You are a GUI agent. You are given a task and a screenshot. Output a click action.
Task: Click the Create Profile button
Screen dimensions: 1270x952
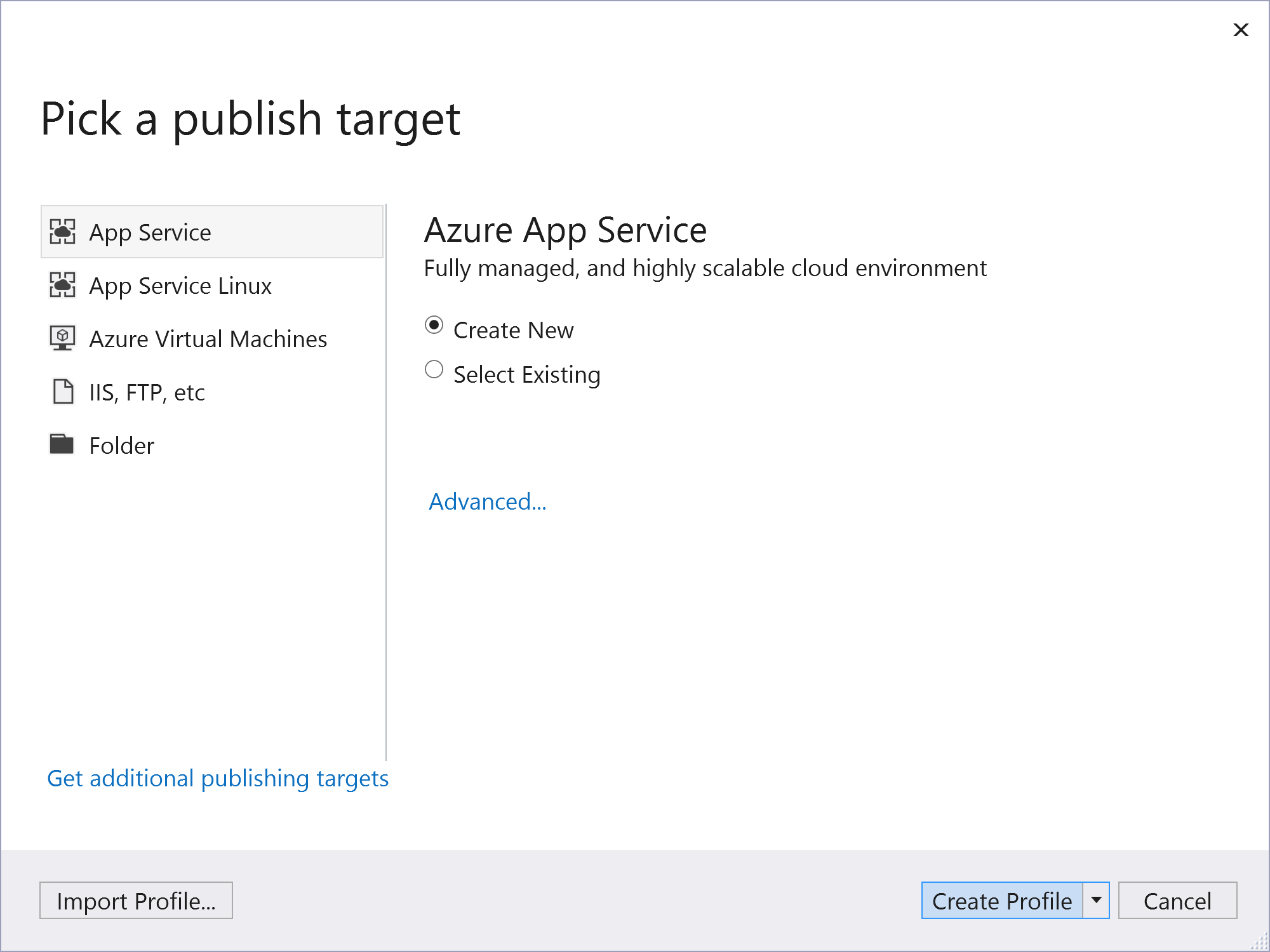(1002, 901)
